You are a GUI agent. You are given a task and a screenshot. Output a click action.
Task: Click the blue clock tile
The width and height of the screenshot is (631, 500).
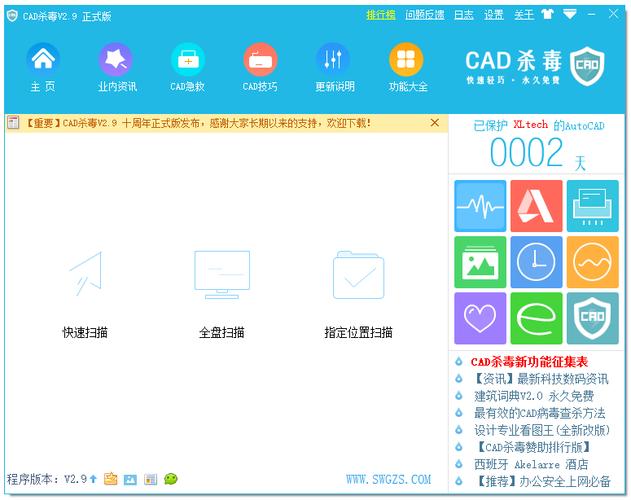click(x=536, y=262)
